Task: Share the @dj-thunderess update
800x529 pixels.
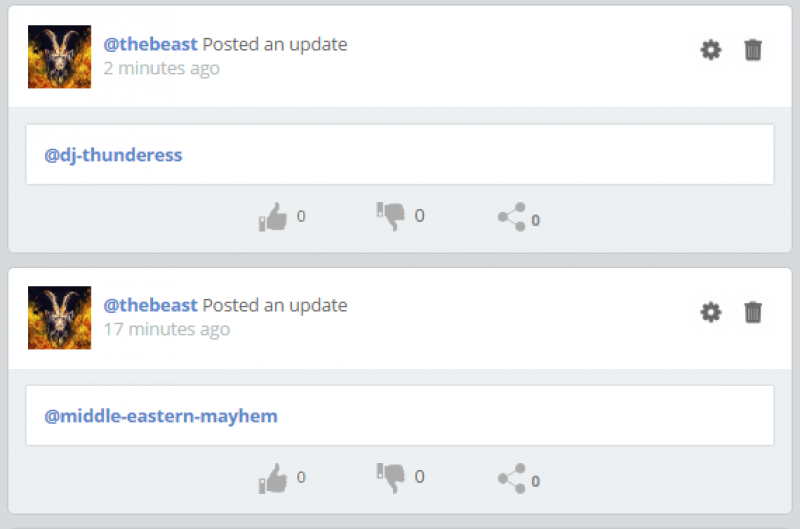Action: pos(511,217)
